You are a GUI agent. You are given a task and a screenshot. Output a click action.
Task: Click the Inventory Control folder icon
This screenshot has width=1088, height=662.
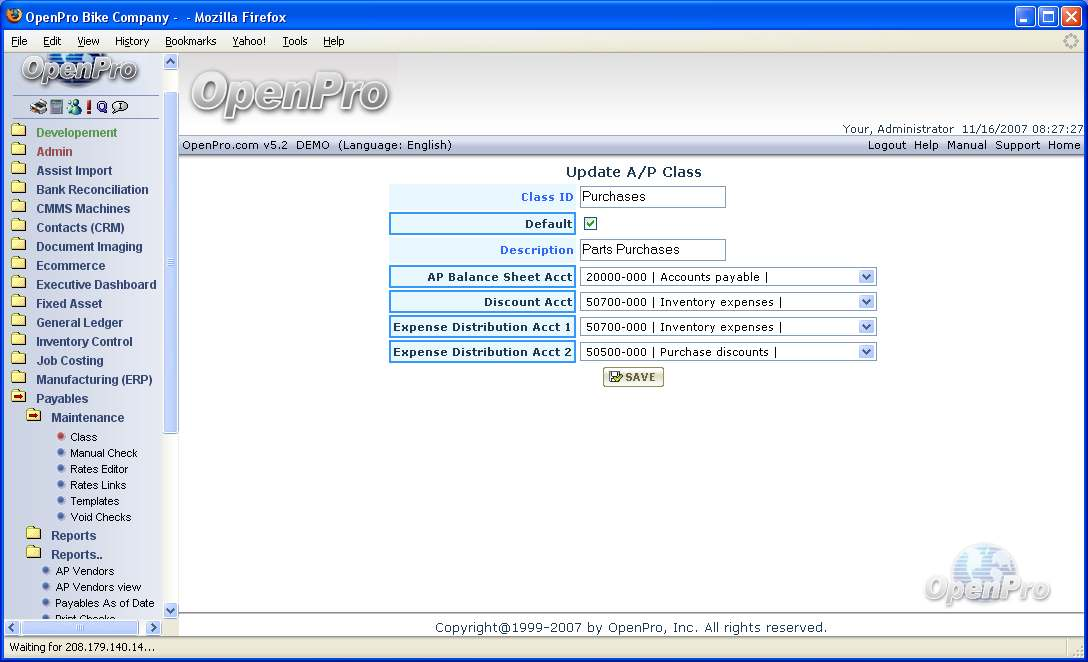click(18, 341)
